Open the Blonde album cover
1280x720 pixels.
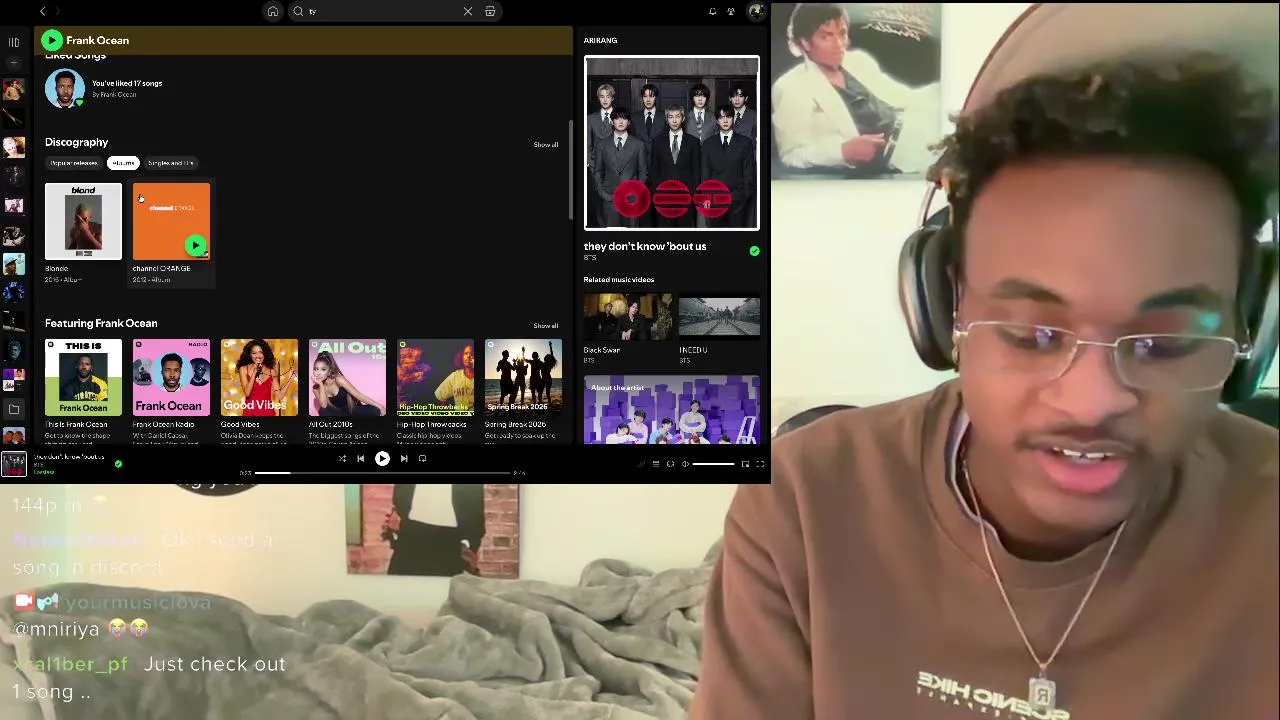tap(83, 221)
